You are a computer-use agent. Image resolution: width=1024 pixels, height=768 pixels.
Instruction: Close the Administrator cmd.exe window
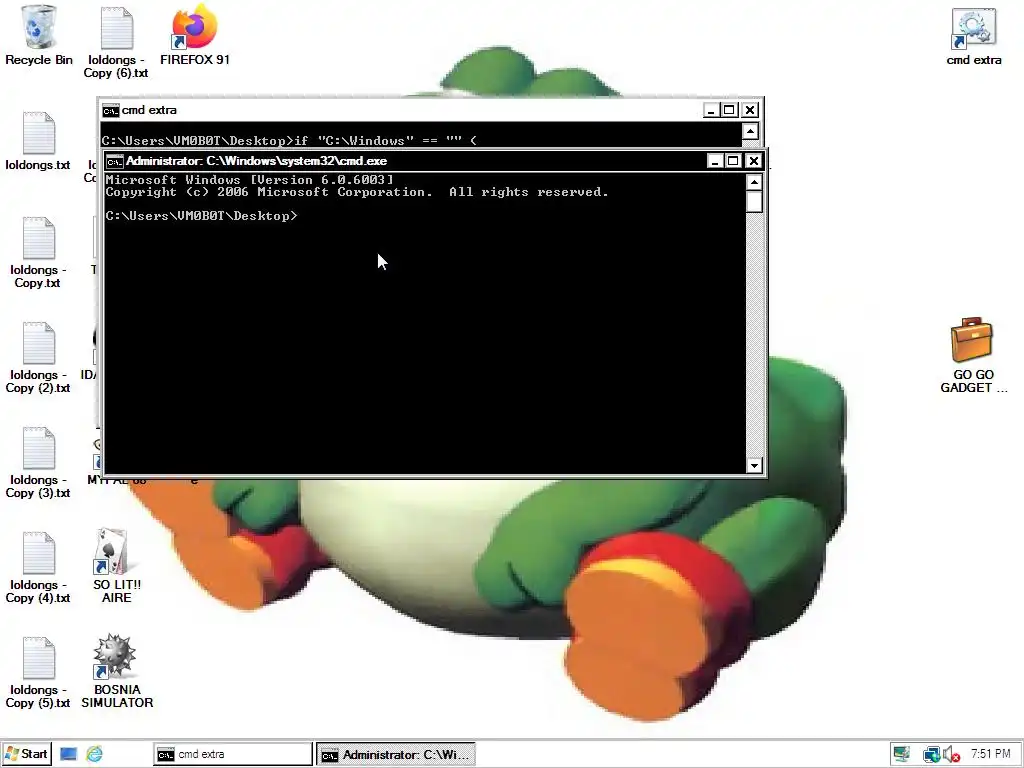tap(754, 161)
